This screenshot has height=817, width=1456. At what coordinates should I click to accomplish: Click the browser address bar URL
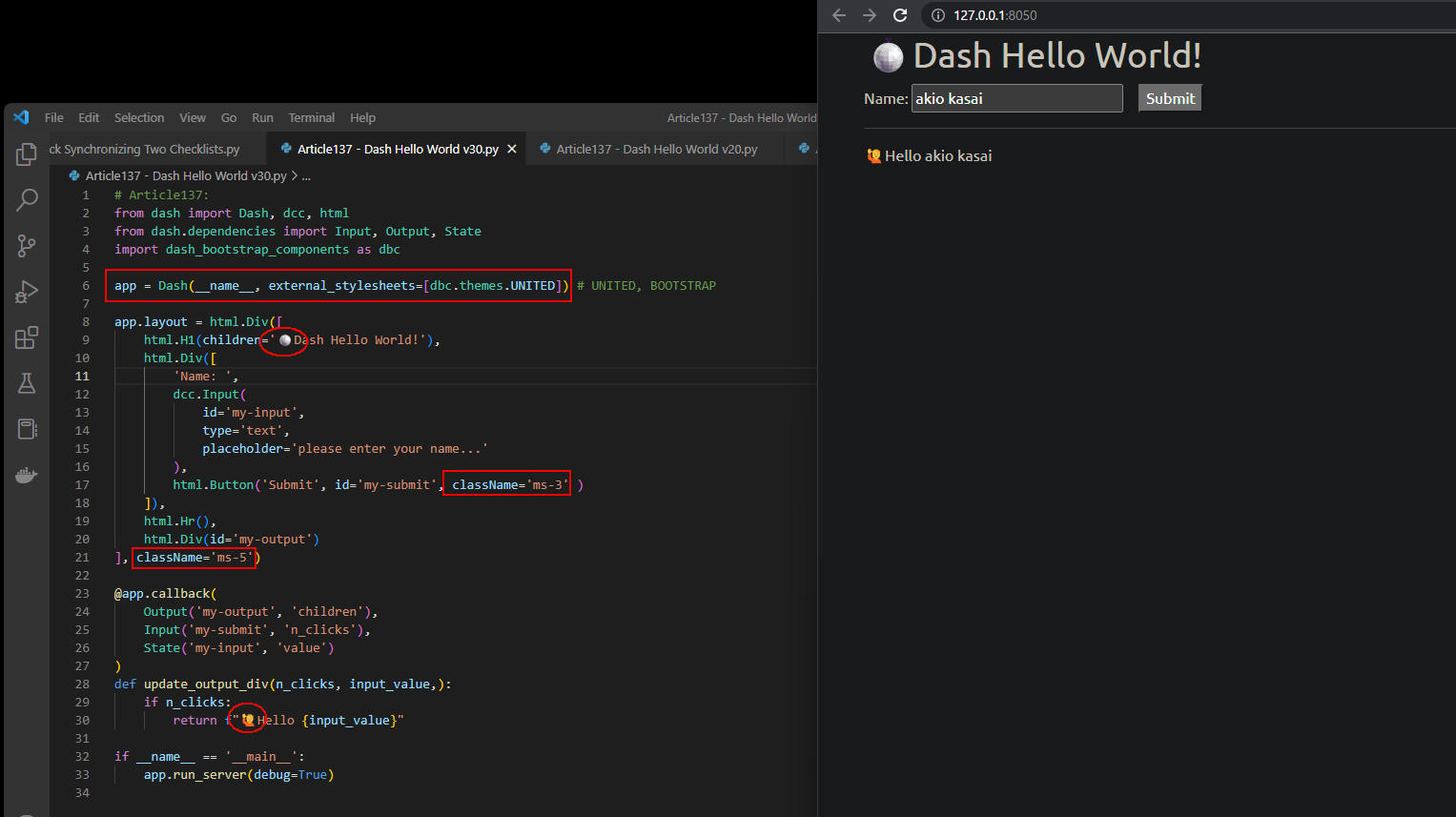(995, 15)
